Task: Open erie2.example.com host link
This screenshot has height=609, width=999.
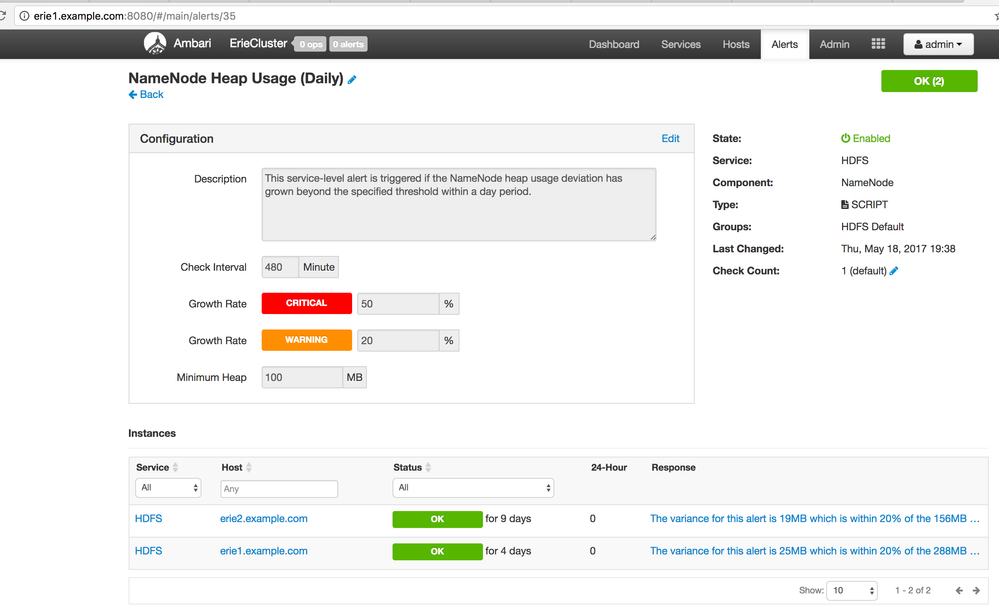Action: coord(264,519)
